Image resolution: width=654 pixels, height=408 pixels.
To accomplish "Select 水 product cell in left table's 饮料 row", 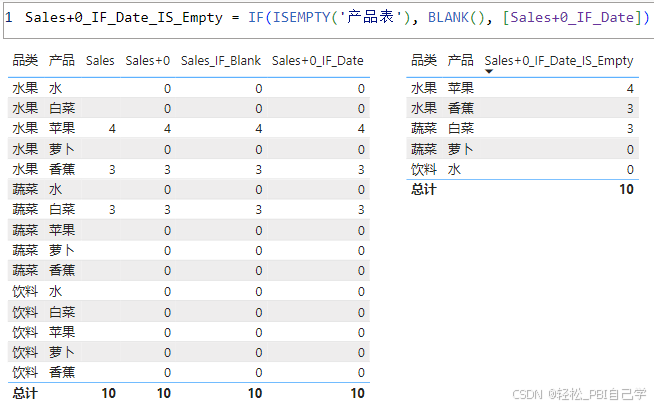I will tap(55, 291).
